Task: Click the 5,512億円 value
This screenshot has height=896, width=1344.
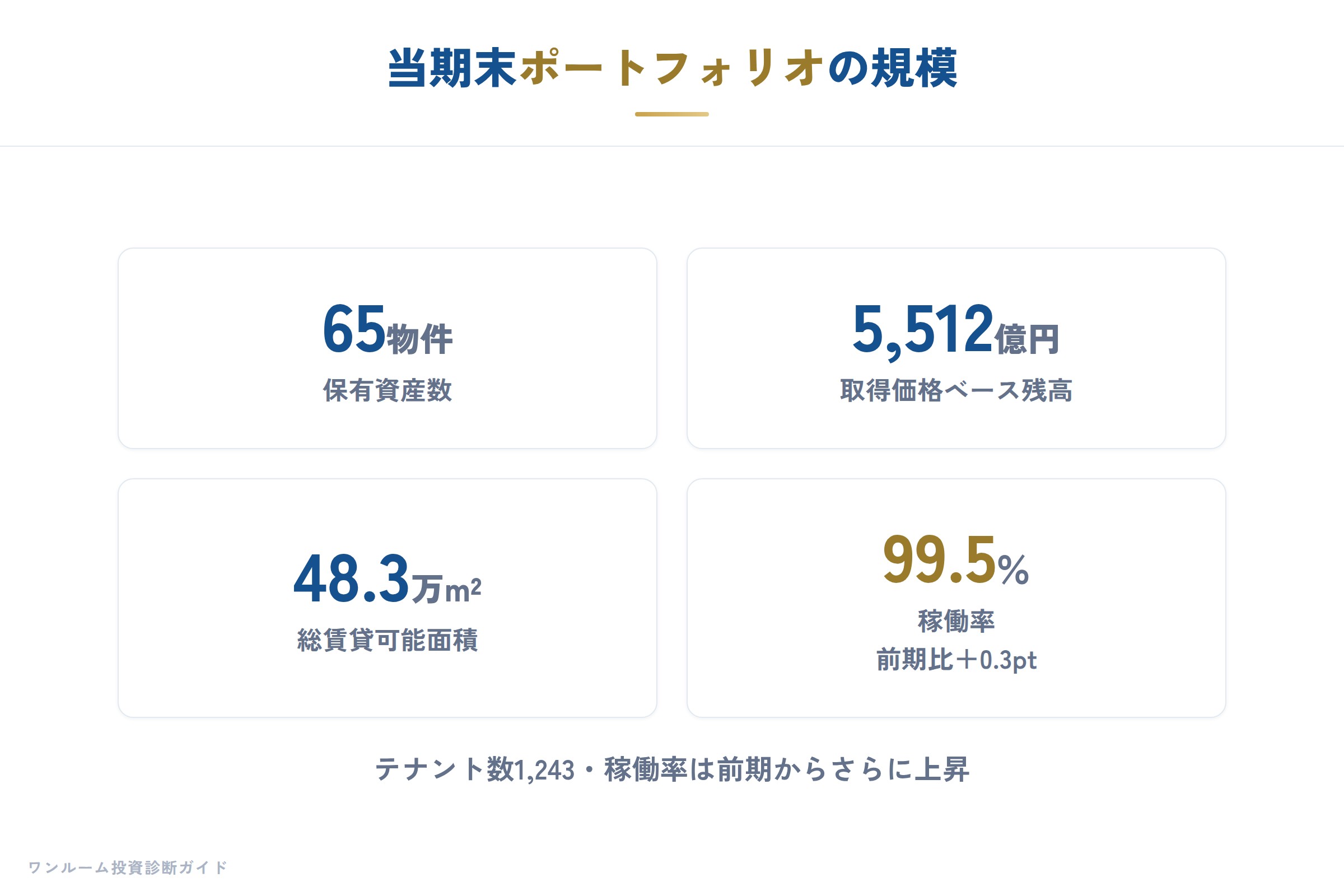Action: (x=956, y=330)
